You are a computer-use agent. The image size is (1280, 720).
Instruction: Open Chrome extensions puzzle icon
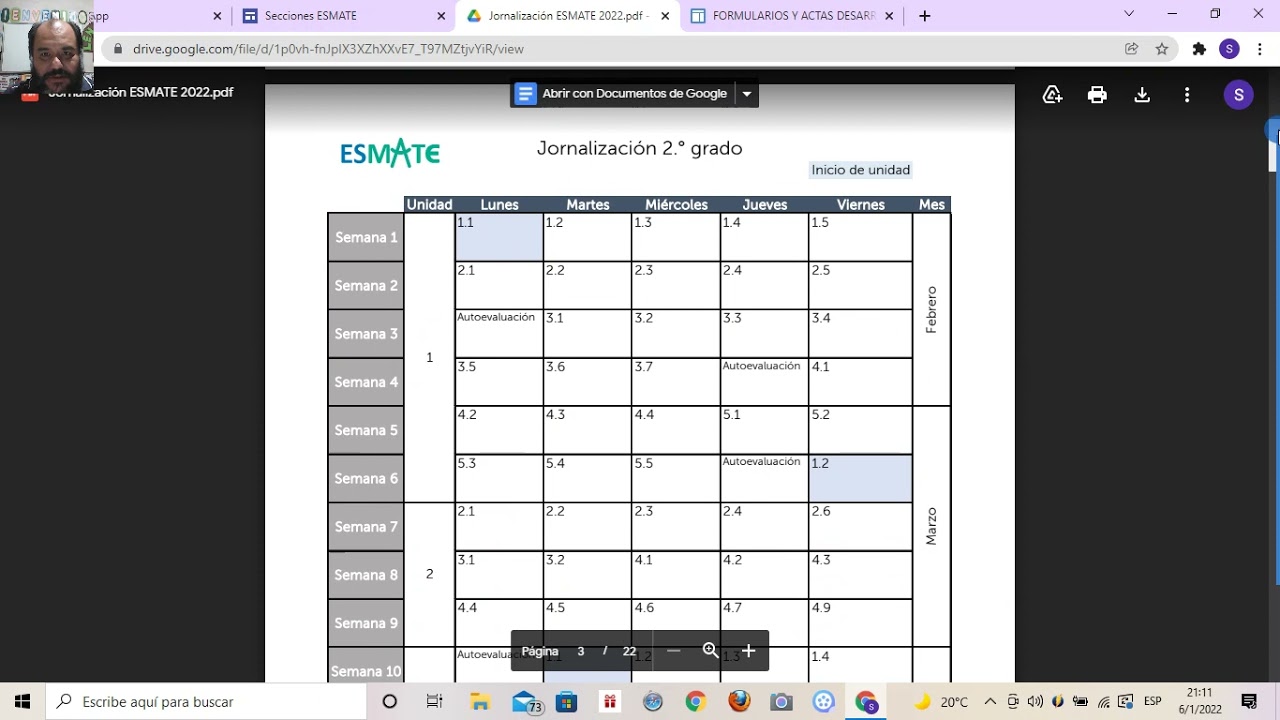1199,48
